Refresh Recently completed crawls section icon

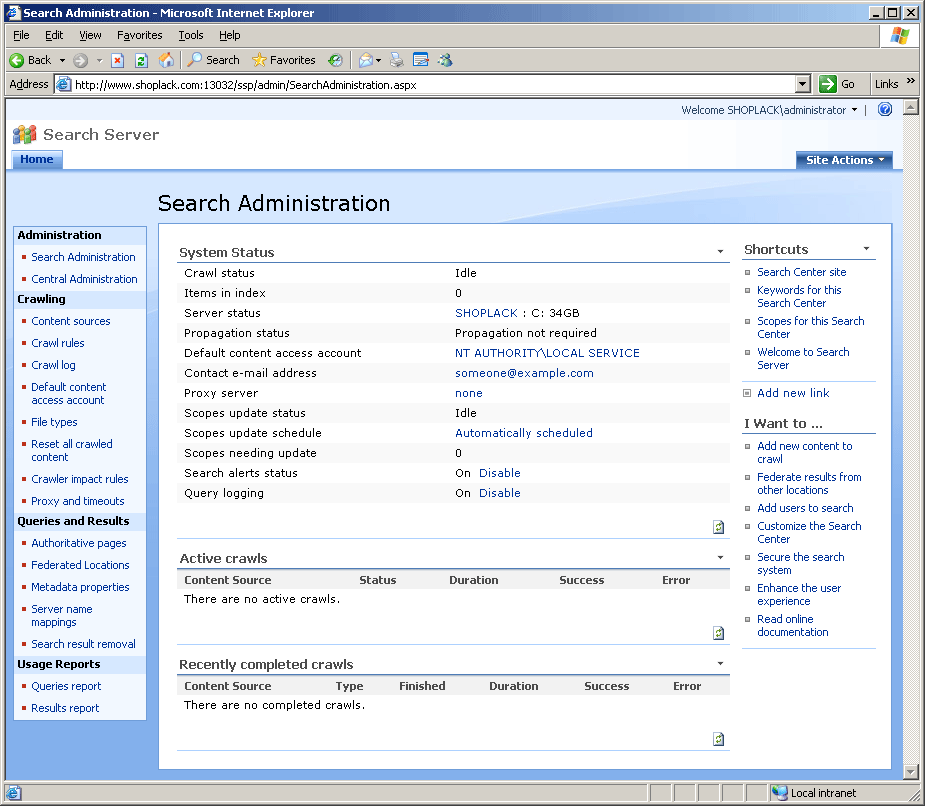[719, 739]
